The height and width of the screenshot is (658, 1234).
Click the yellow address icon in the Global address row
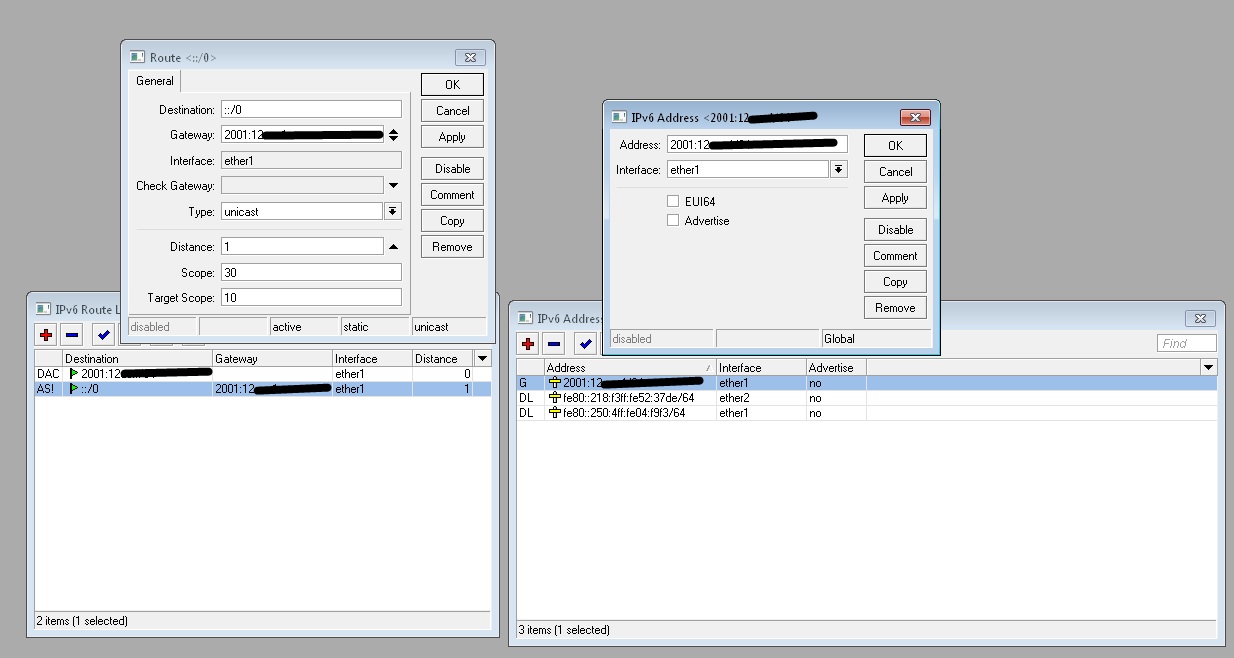click(x=555, y=382)
